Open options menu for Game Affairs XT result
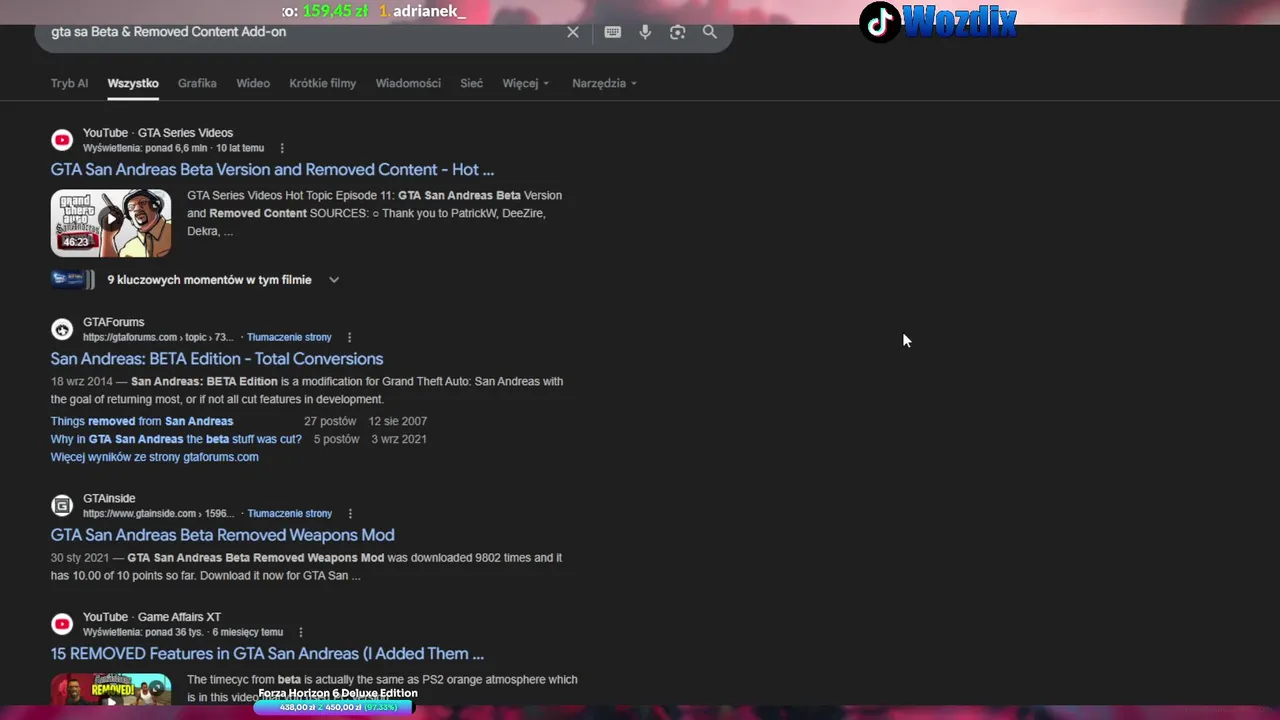1280x720 pixels. 300,632
